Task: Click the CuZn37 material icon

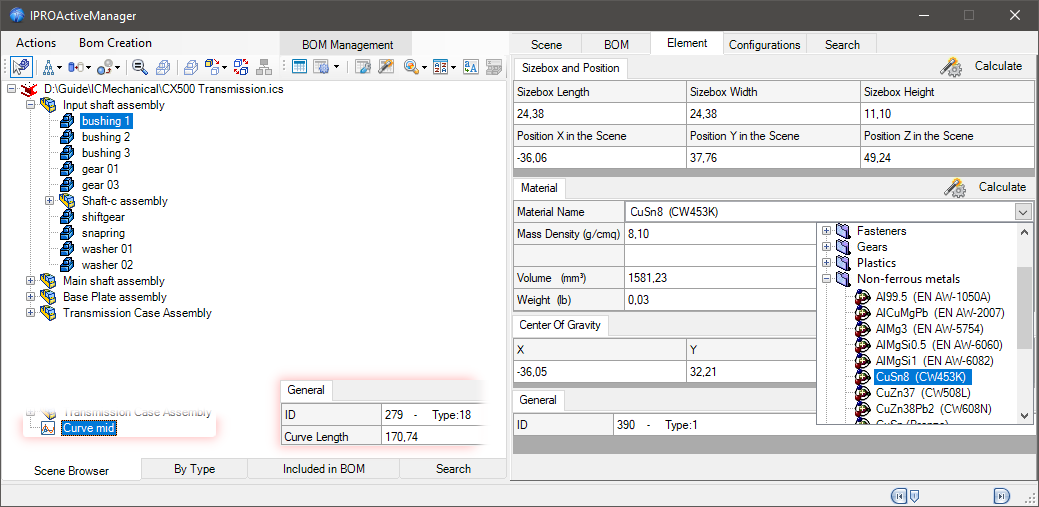Action: point(863,393)
